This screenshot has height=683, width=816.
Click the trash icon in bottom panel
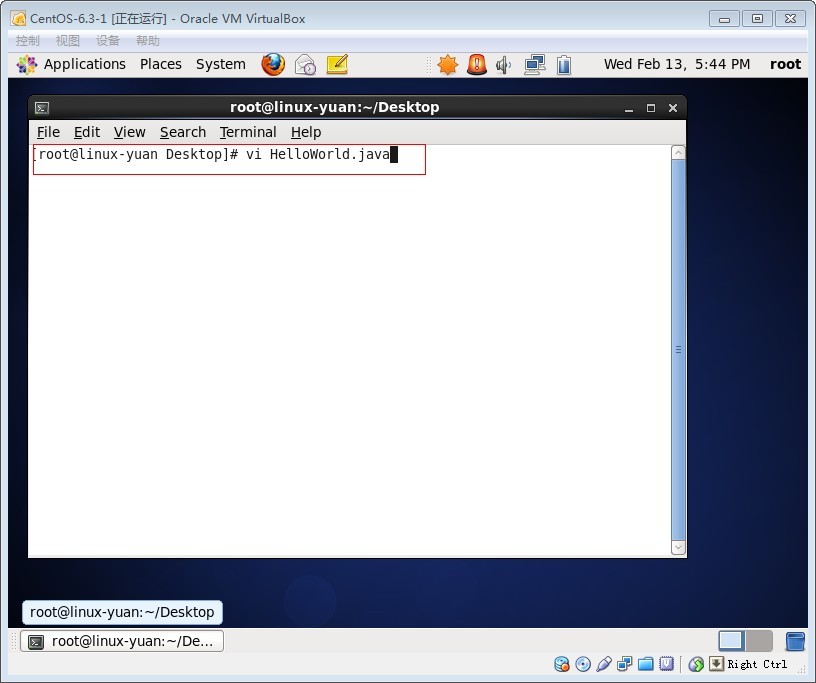(795, 641)
